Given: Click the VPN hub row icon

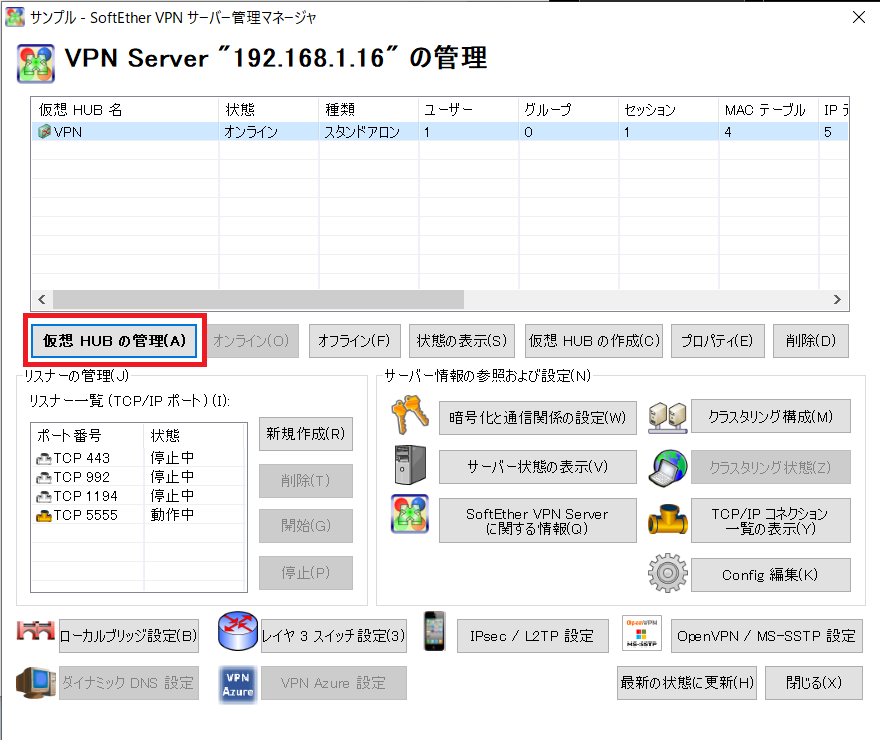Looking at the screenshot, I should click(44, 132).
